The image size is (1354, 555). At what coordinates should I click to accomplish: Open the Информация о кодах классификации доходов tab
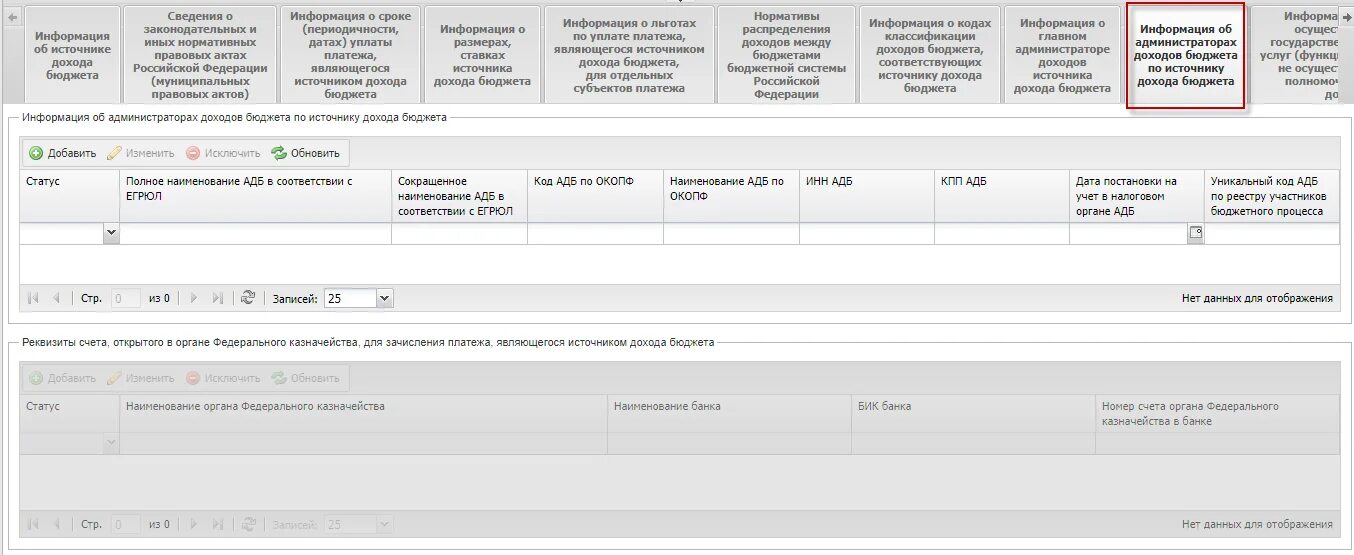point(930,55)
